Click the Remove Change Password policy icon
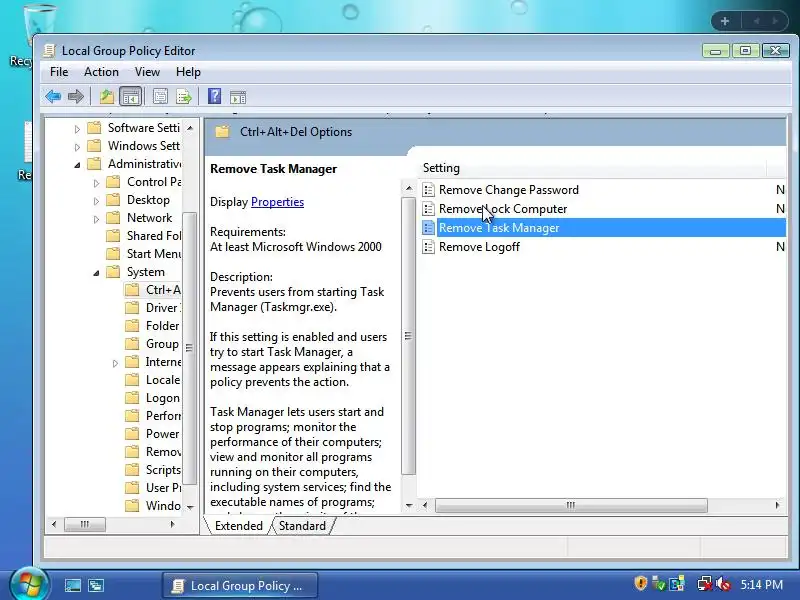This screenshot has height=600, width=800. [x=429, y=190]
